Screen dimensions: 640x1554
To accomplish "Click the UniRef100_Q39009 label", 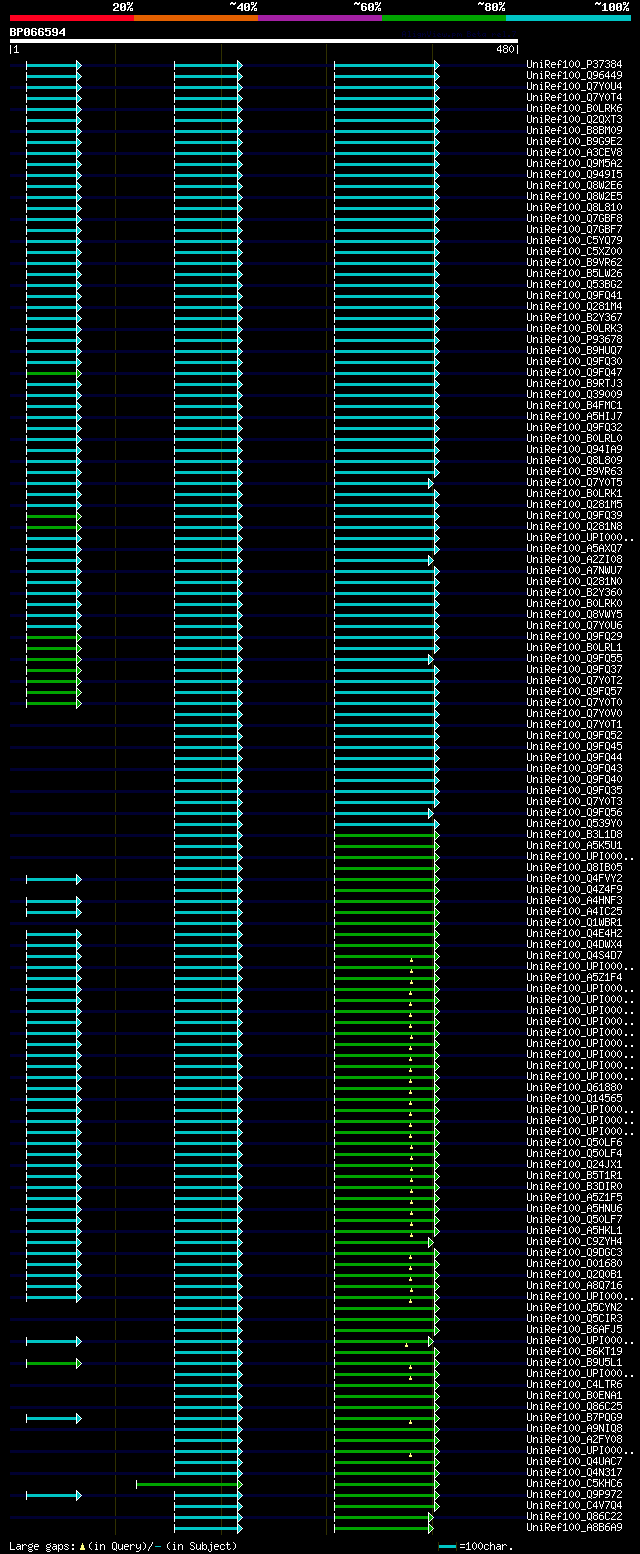I will click(574, 394).
